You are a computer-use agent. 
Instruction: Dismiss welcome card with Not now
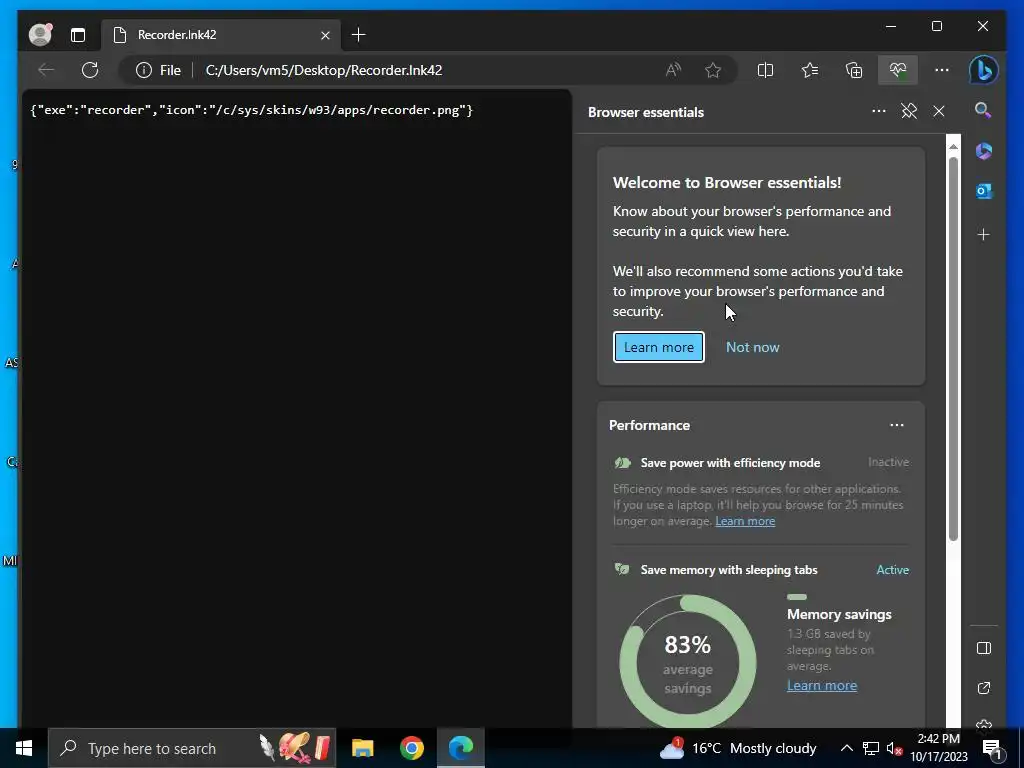click(x=753, y=347)
